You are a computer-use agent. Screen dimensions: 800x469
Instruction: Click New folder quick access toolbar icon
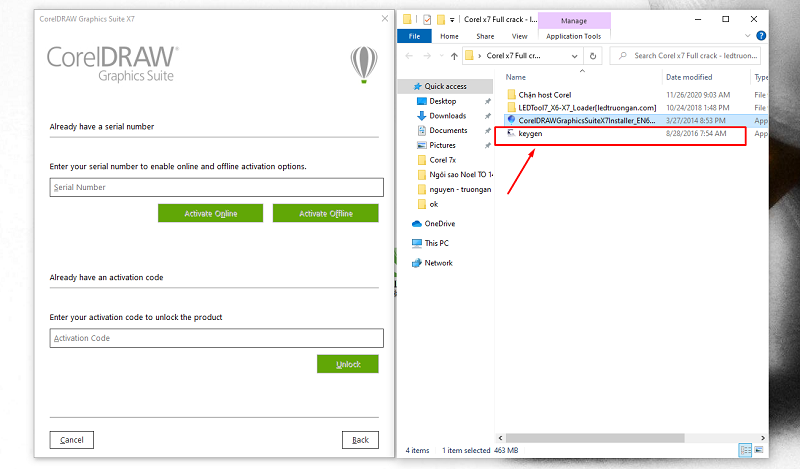(440, 20)
